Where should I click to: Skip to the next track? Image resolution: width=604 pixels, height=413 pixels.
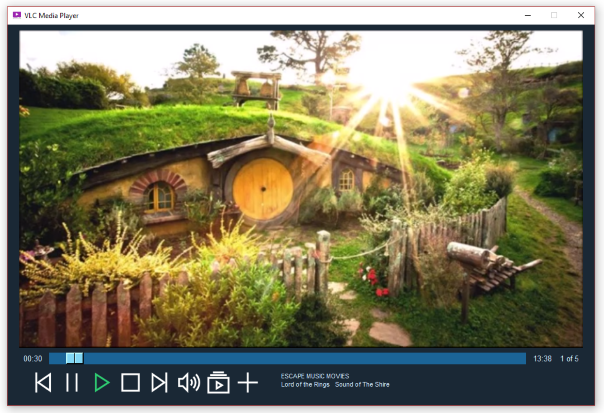click(159, 383)
